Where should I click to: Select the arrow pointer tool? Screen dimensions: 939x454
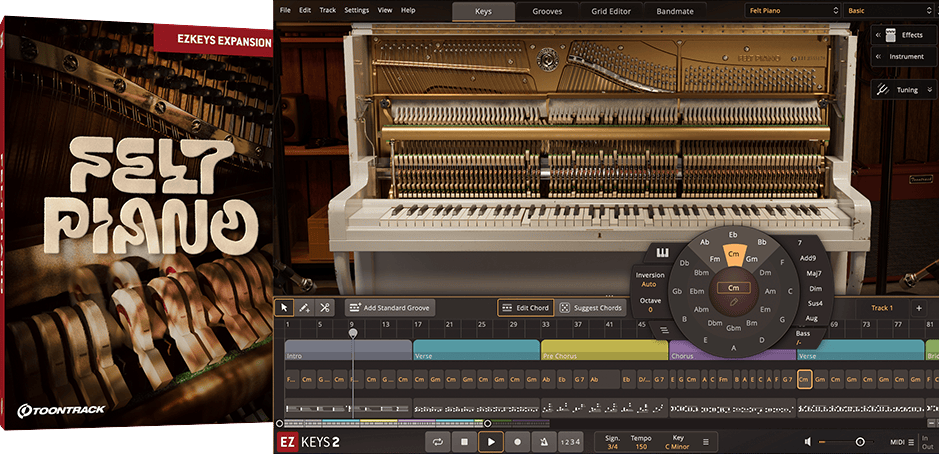284,307
